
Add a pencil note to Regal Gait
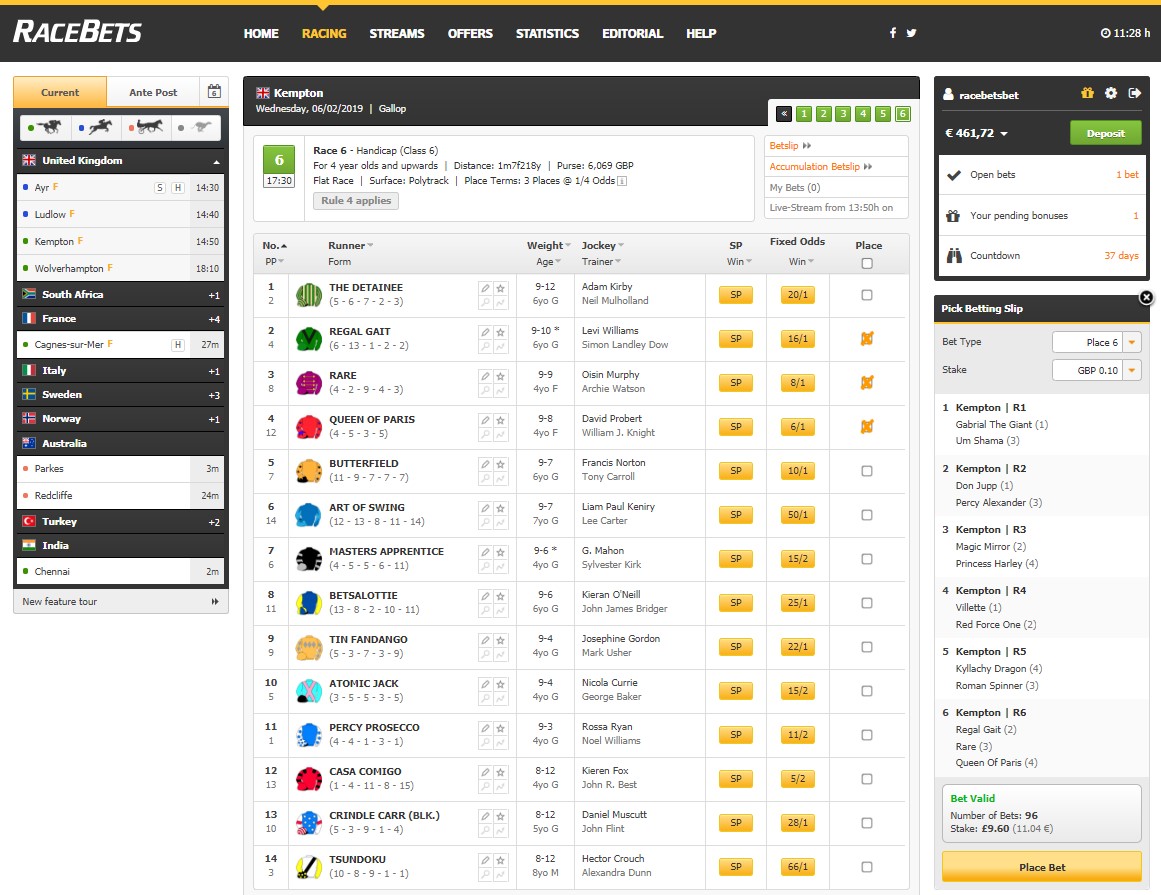pyautogui.click(x=485, y=332)
